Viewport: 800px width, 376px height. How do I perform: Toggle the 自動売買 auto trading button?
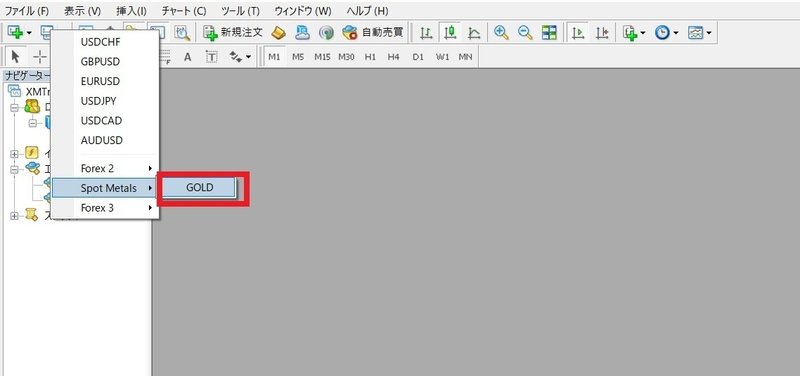coord(372,33)
